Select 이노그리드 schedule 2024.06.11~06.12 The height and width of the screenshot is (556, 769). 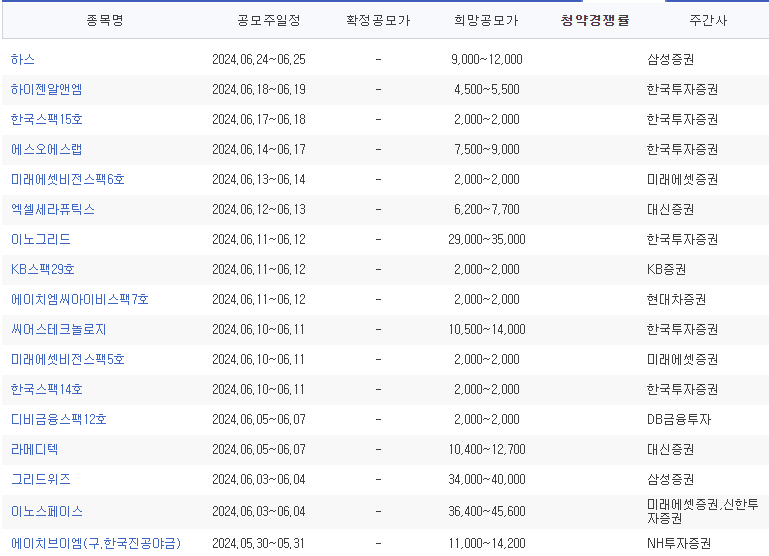point(259,239)
